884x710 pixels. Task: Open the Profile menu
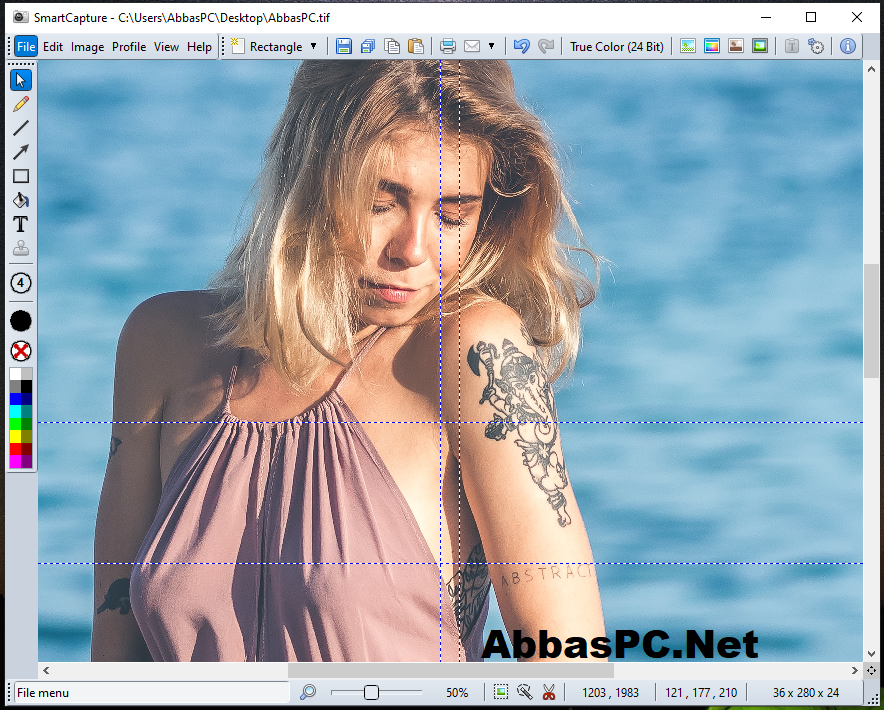click(x=129, y=47)
